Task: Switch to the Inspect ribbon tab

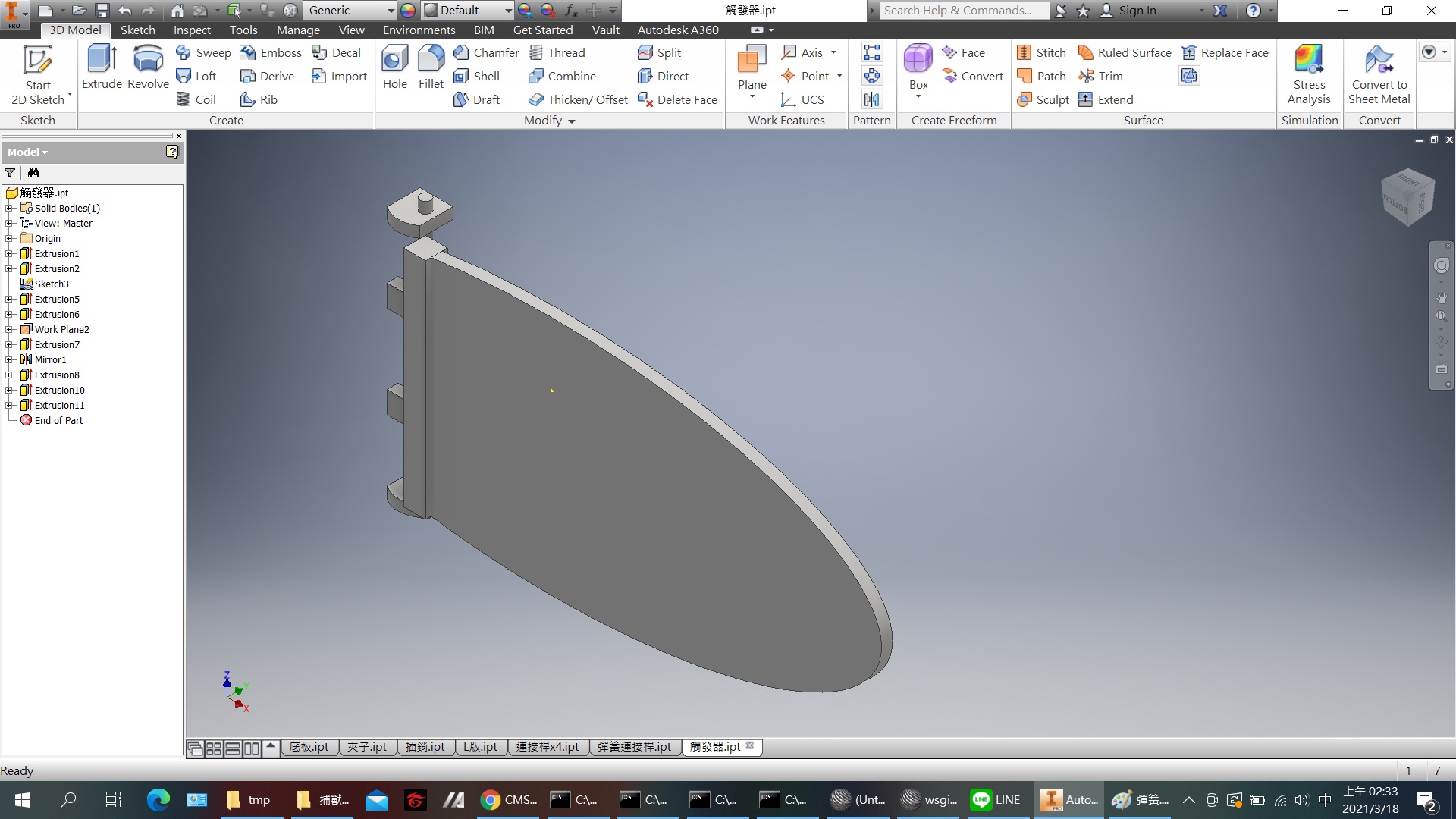Action: coord(192,30)
